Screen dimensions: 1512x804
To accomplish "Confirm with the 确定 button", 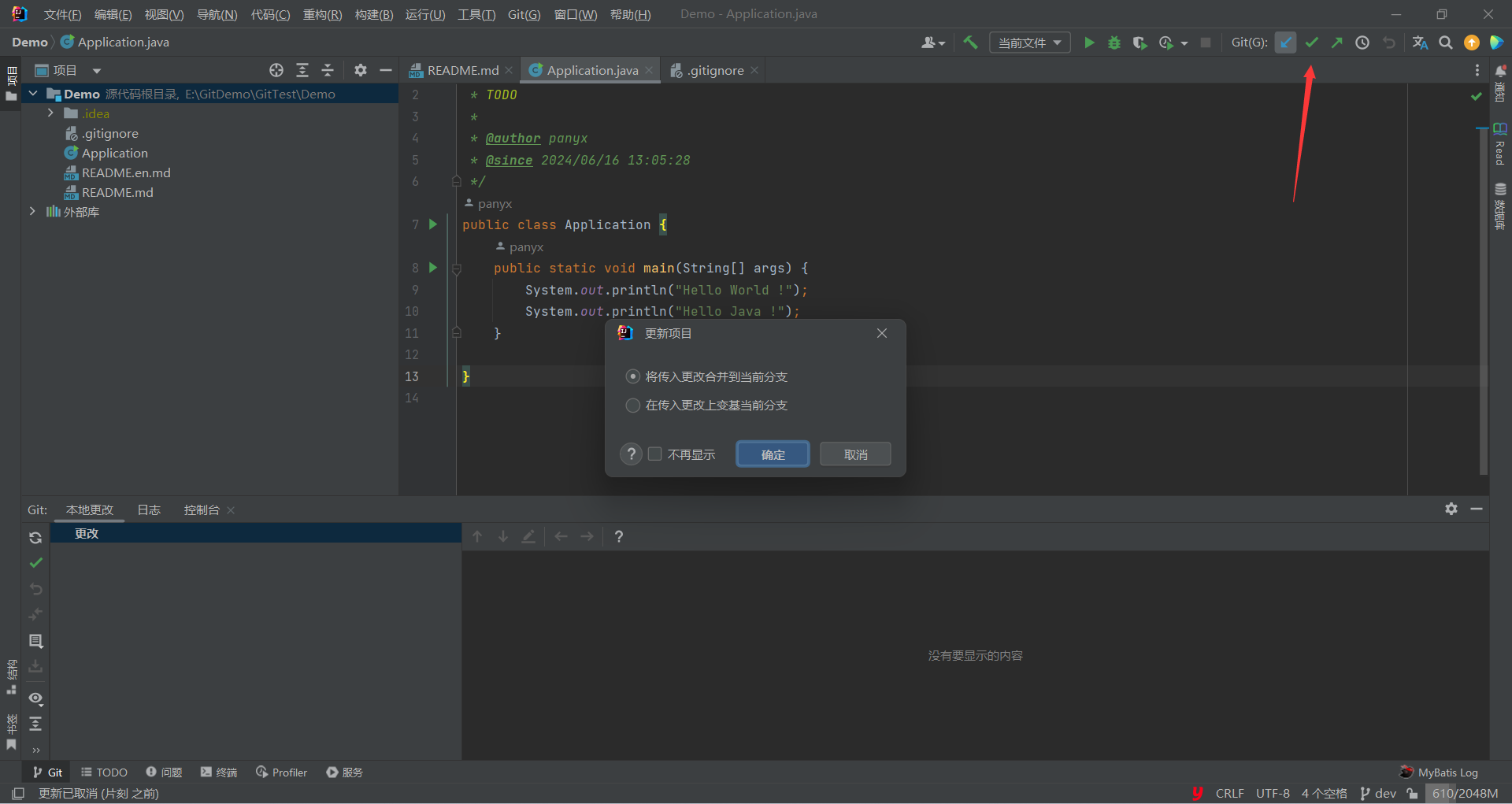I will point(773,454).
